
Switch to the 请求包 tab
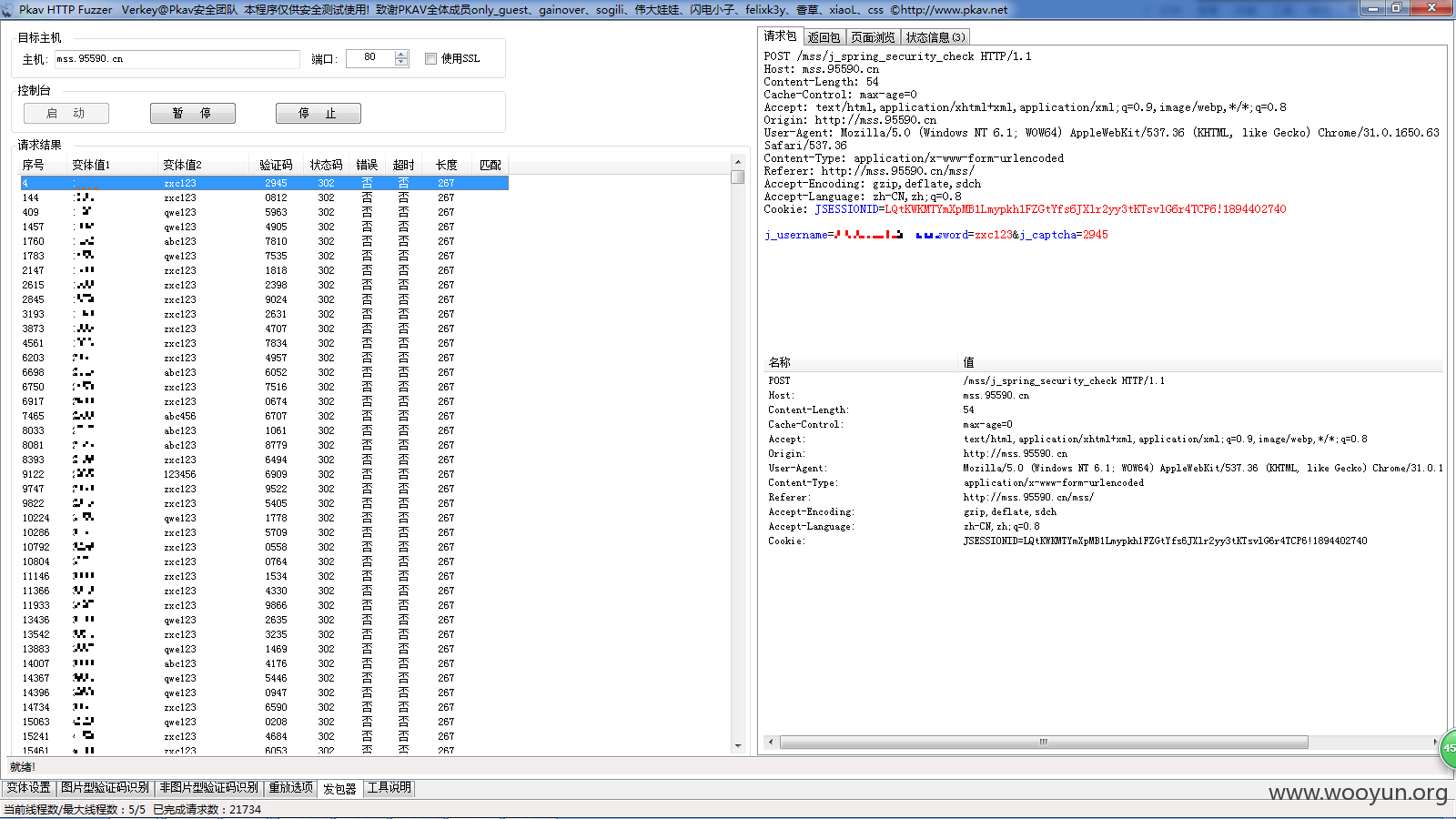(780, 36)
